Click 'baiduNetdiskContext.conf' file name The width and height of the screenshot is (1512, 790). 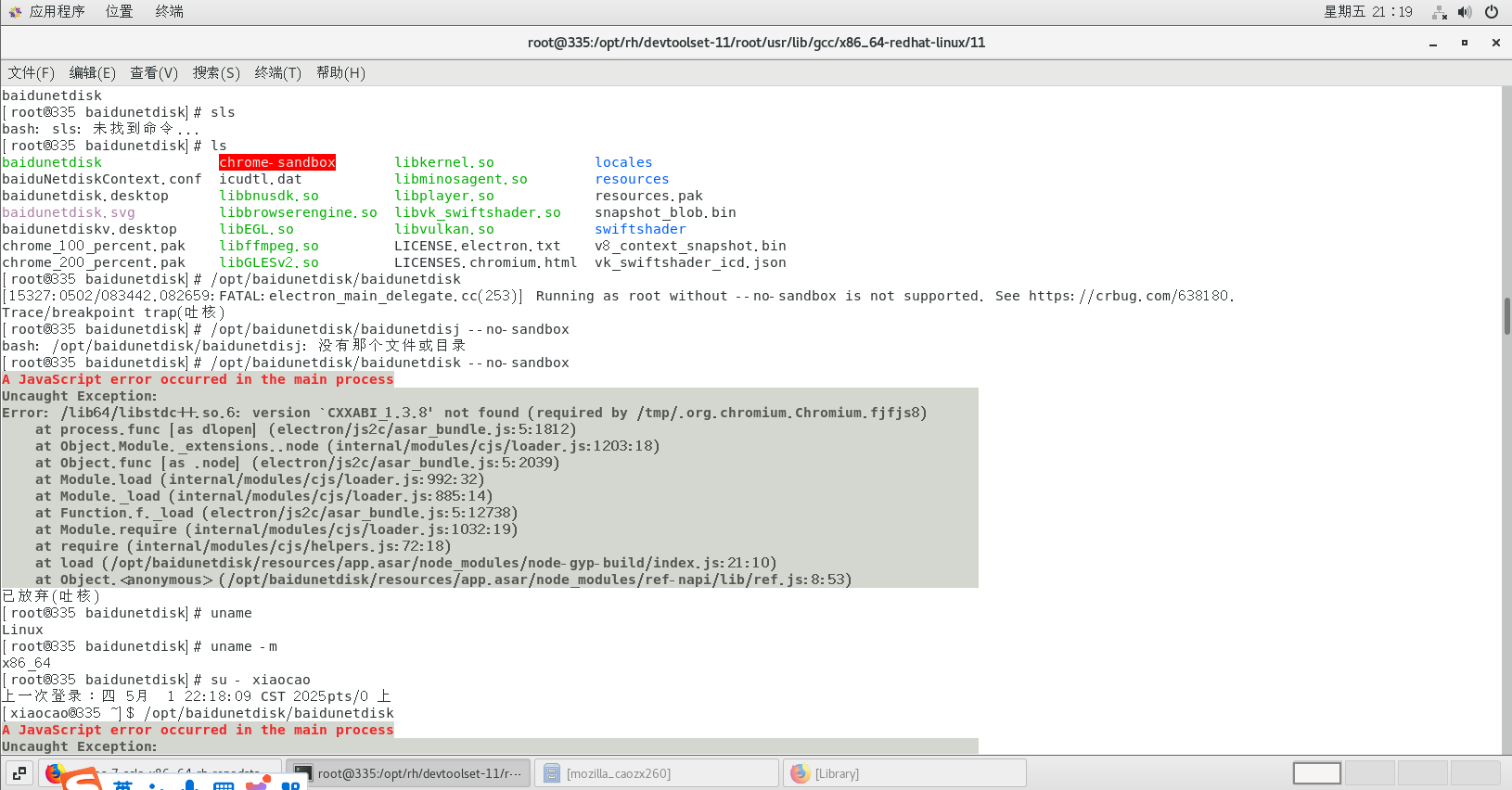(x=102, y=179)
